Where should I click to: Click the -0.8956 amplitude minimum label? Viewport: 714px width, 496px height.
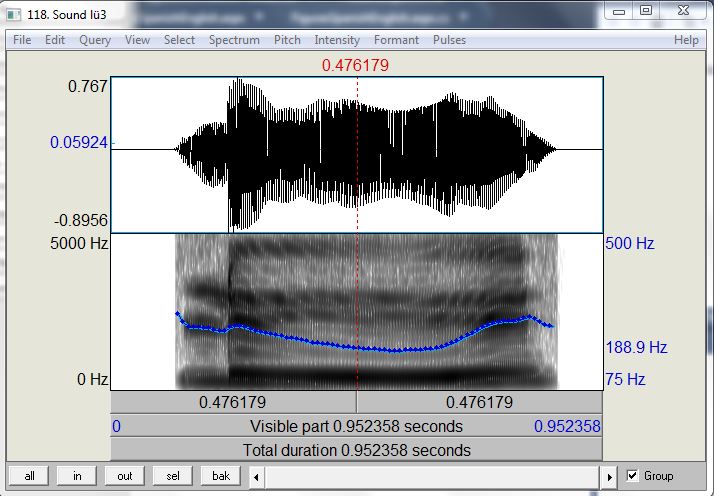[x=81, y=221]
